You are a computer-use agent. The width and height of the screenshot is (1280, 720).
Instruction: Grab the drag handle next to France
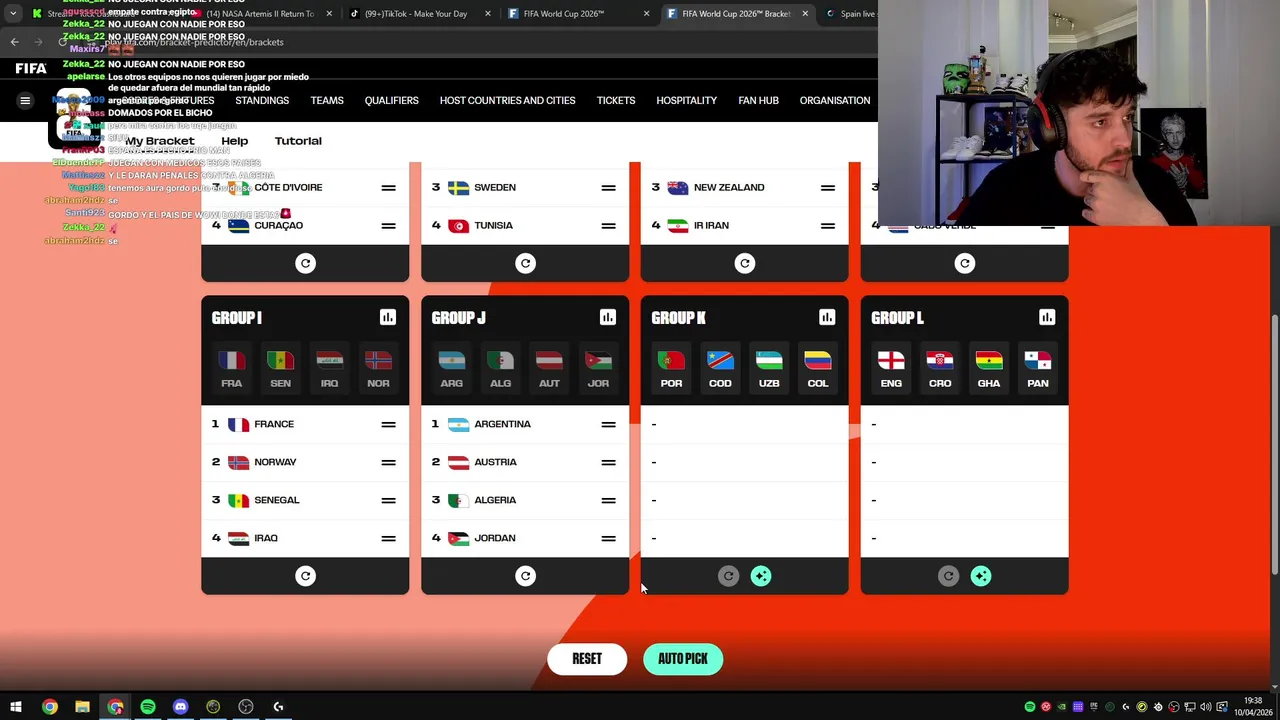click(388, 424)
